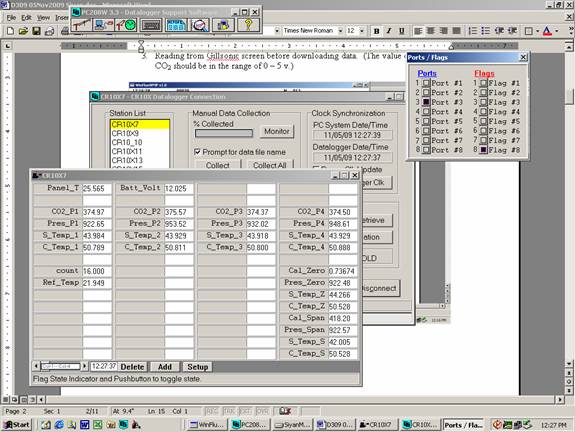The image size is (575, 432).
Task: Toggle Flag #4 checkbox
Action: [484, 112]
